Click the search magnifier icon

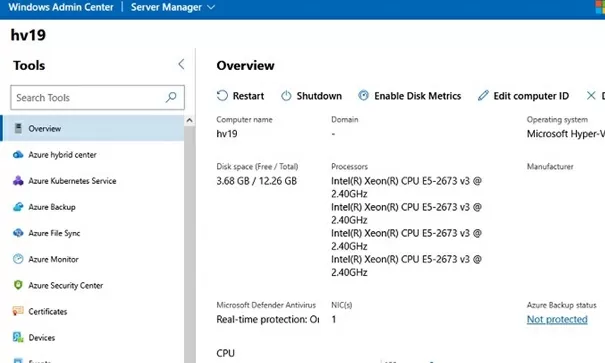[x=171, y=97]
